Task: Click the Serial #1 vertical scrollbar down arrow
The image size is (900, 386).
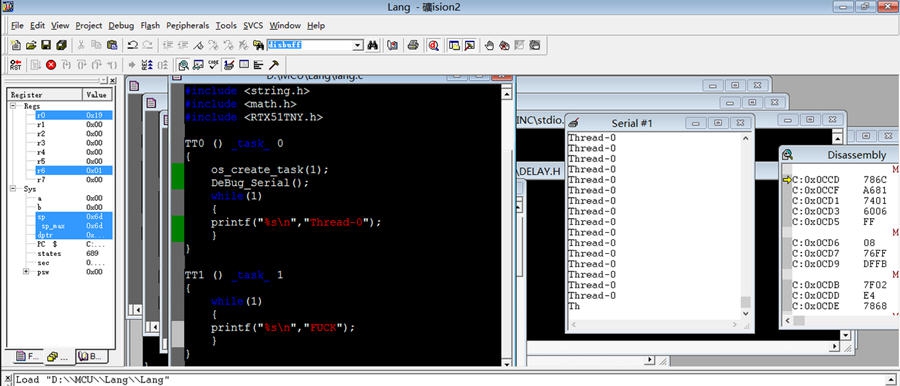Action: click(x=746, y=314)
